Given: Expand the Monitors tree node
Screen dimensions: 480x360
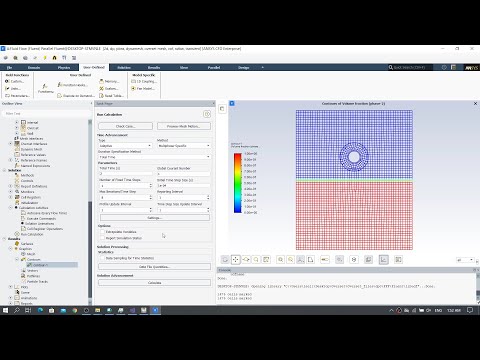Looking at the screenshot, I should click(x=11, y=192).
